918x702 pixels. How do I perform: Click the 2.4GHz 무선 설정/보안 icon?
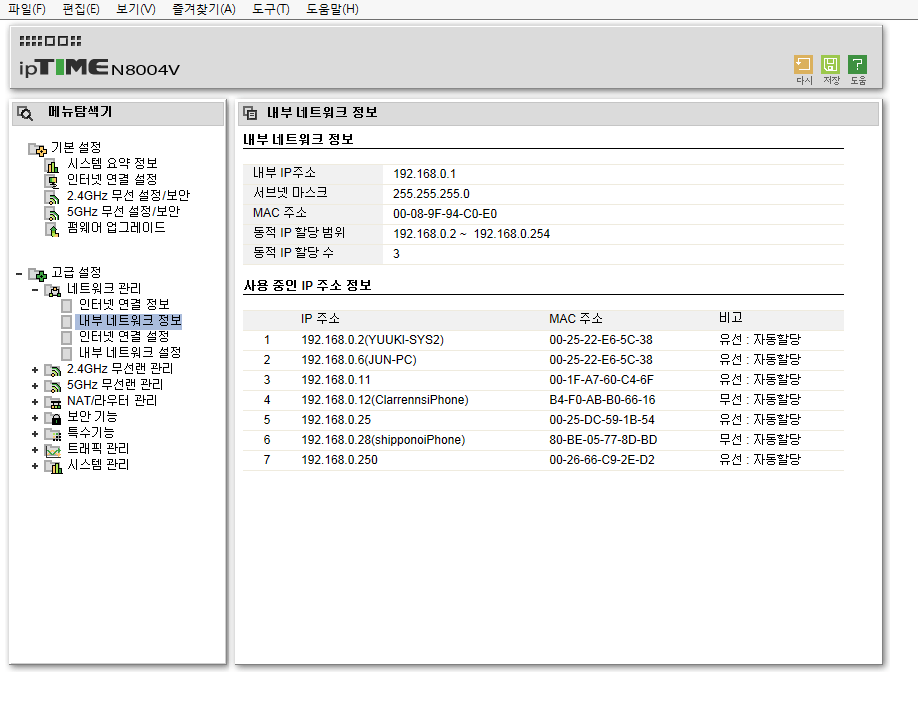click(x=53, y=197)
